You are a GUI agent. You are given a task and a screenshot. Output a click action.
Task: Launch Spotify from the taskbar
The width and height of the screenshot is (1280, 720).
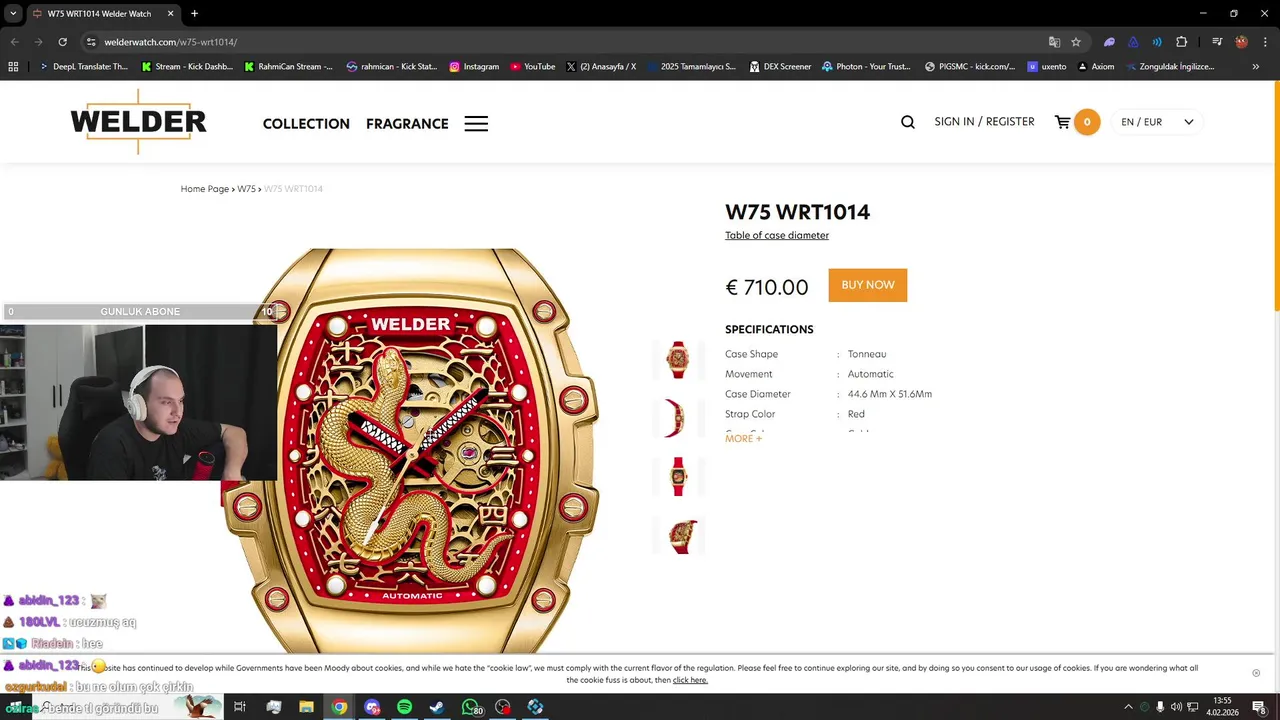(404, 707)
